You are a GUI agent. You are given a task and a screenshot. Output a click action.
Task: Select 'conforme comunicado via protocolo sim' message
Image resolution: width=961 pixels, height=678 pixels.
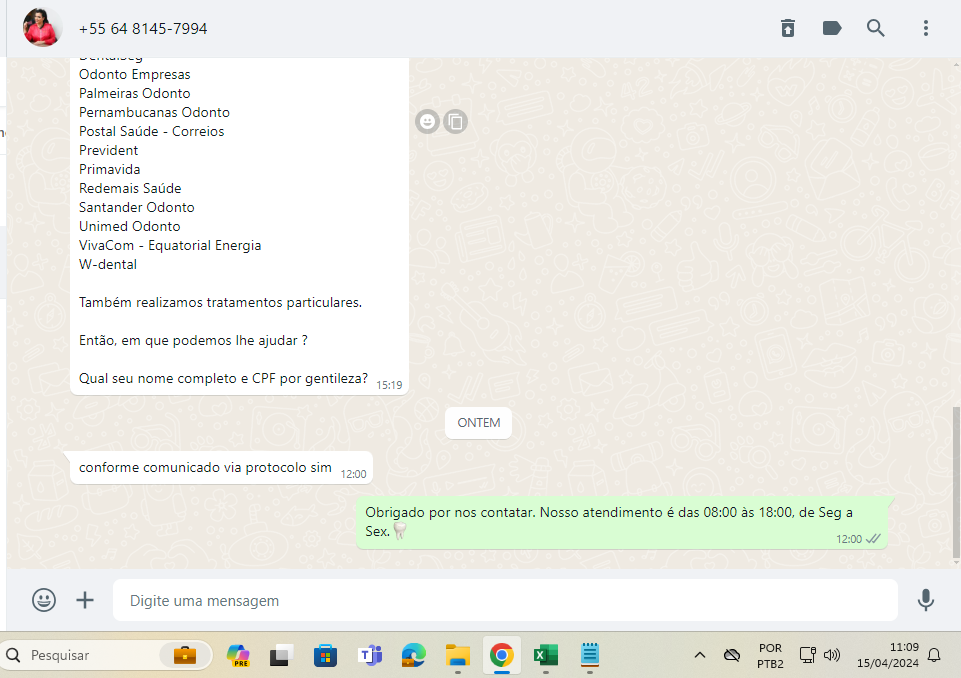coord(221,468)
